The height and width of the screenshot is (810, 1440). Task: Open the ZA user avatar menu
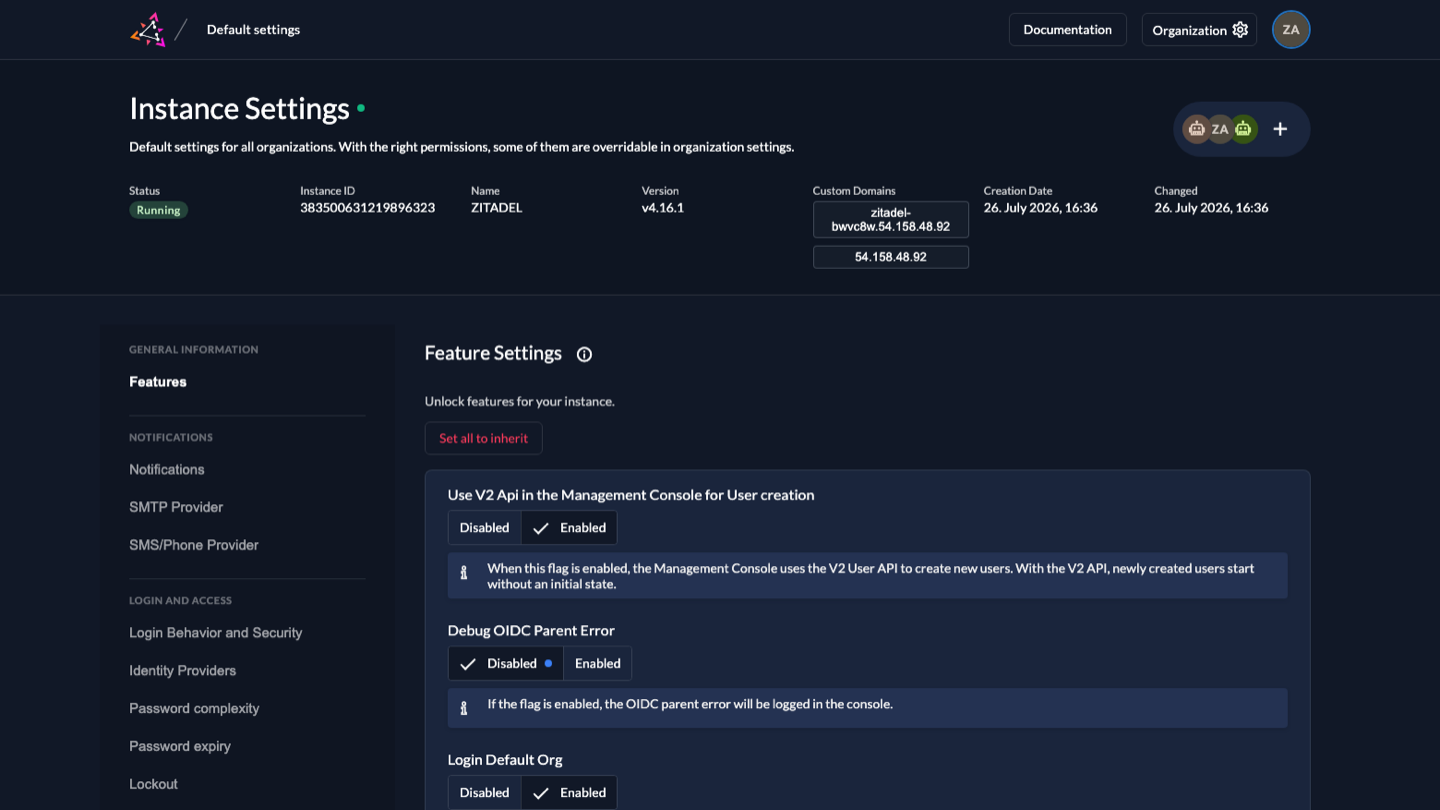pyautogui.click(x=1291, y=30)
